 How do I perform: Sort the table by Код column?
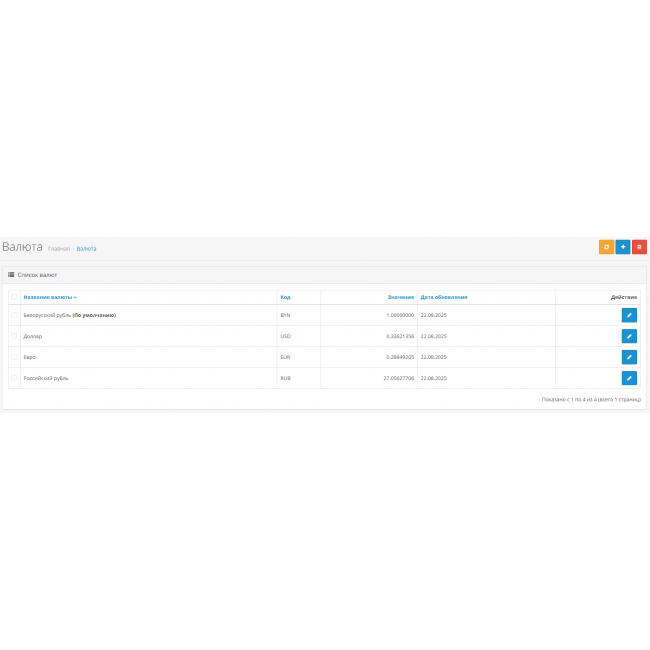pos(285,297)
